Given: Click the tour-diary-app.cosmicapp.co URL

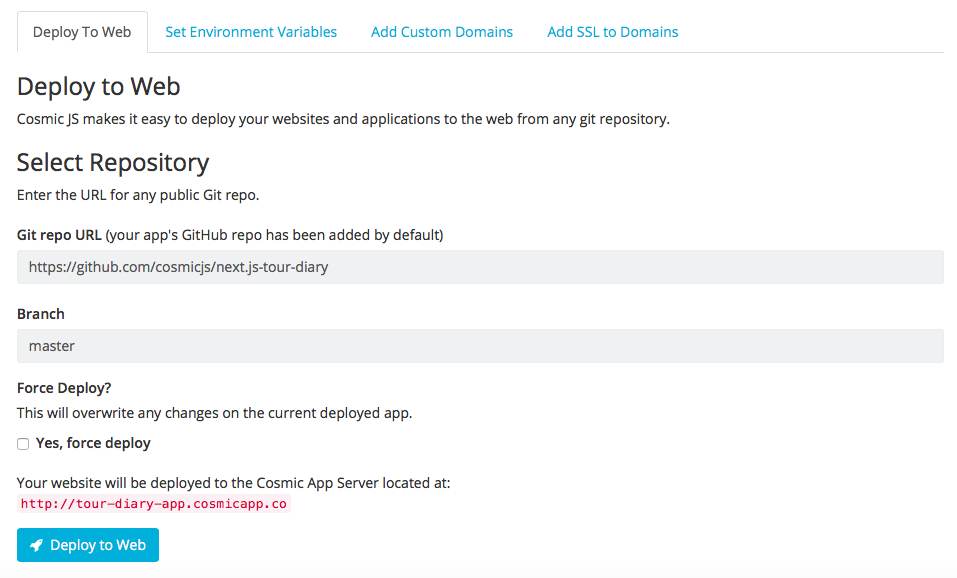Looking at the screenshot, I should pyautogui.click(x=154, y=504).
